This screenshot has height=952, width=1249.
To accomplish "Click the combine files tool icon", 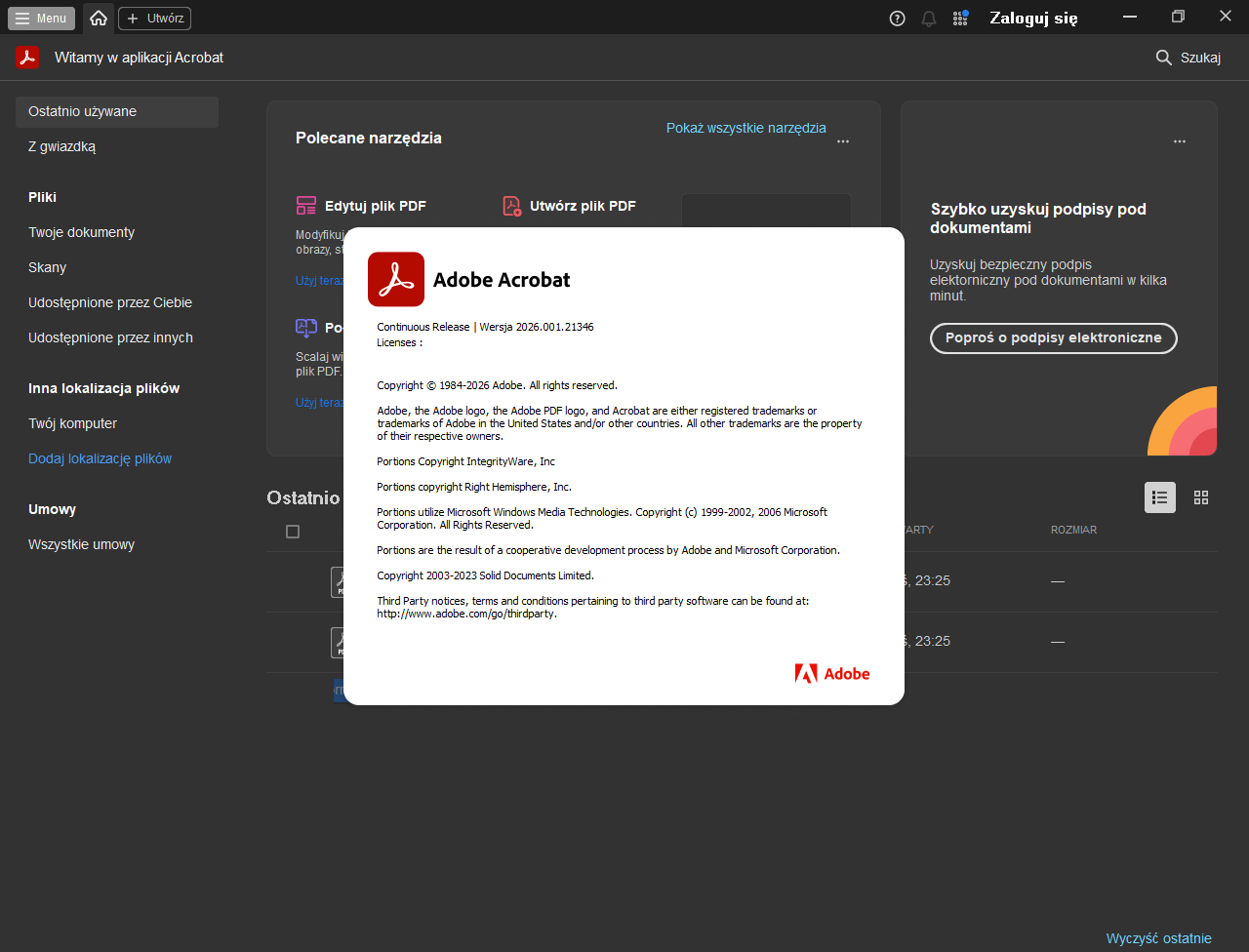I will [x=306, y=328].
